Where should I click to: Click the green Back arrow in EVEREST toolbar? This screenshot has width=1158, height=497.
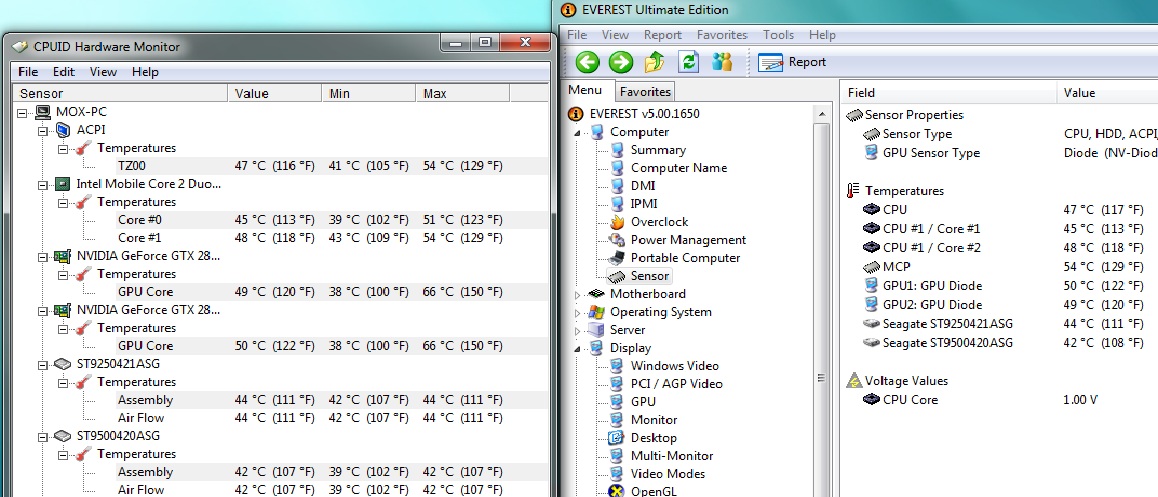587,62
